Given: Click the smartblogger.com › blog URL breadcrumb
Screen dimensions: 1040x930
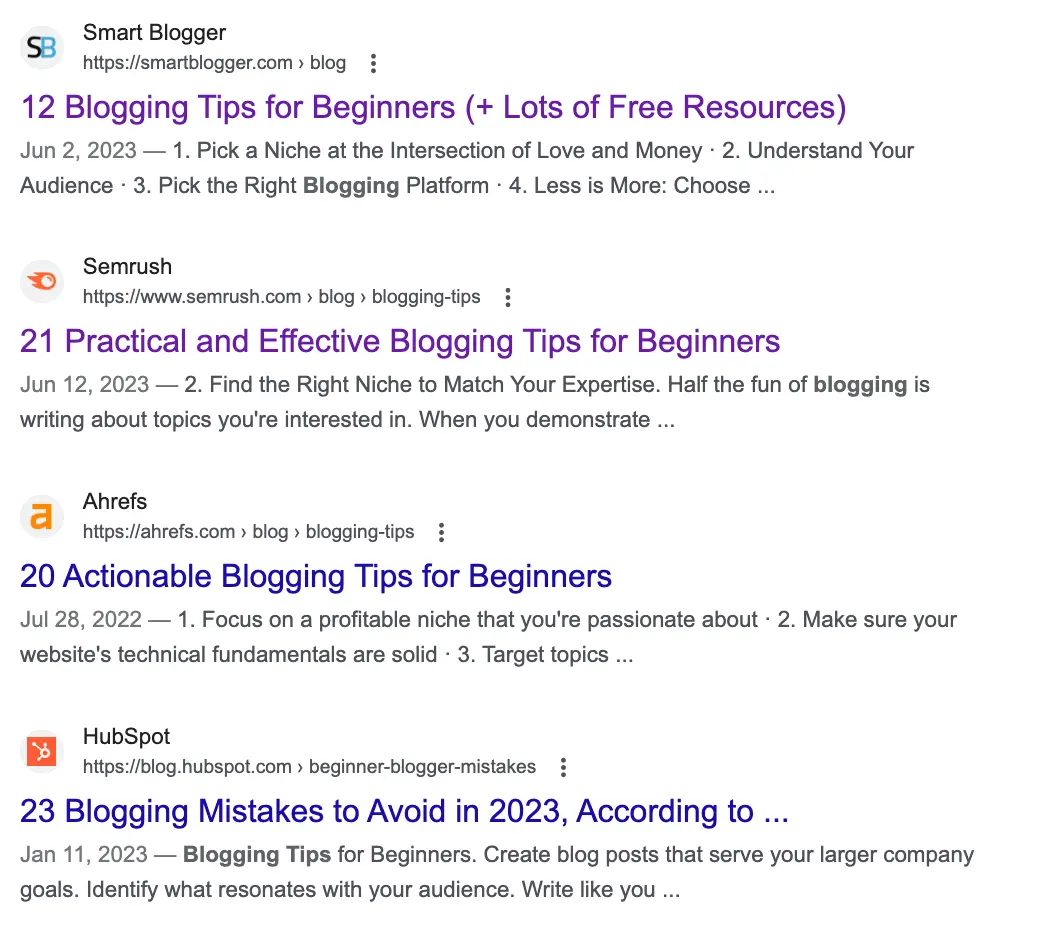Looking at the screenshot, I should (214, 63).
